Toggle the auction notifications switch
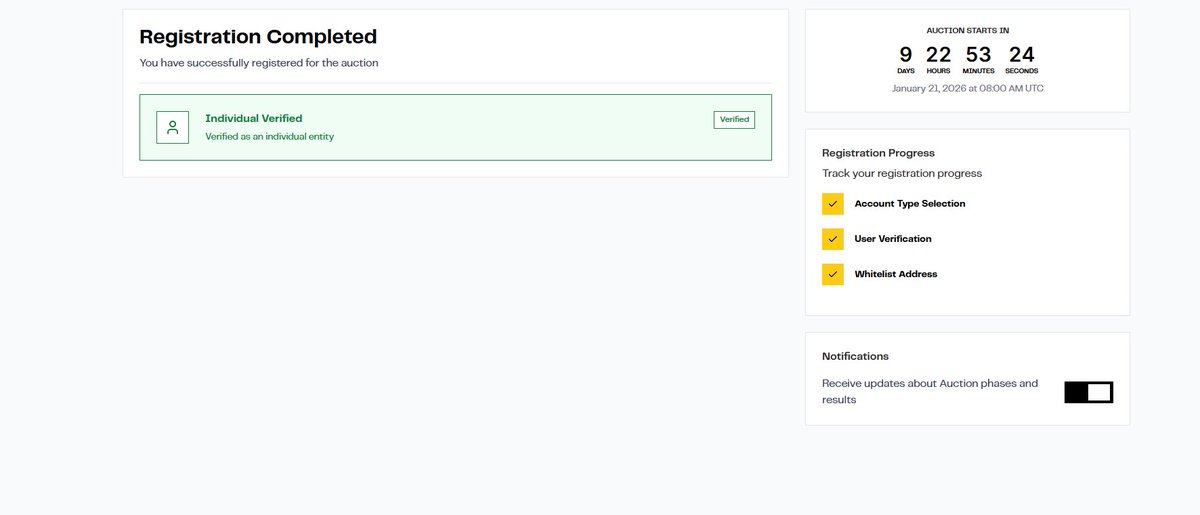1200x515 pixels. (1089, 392)
